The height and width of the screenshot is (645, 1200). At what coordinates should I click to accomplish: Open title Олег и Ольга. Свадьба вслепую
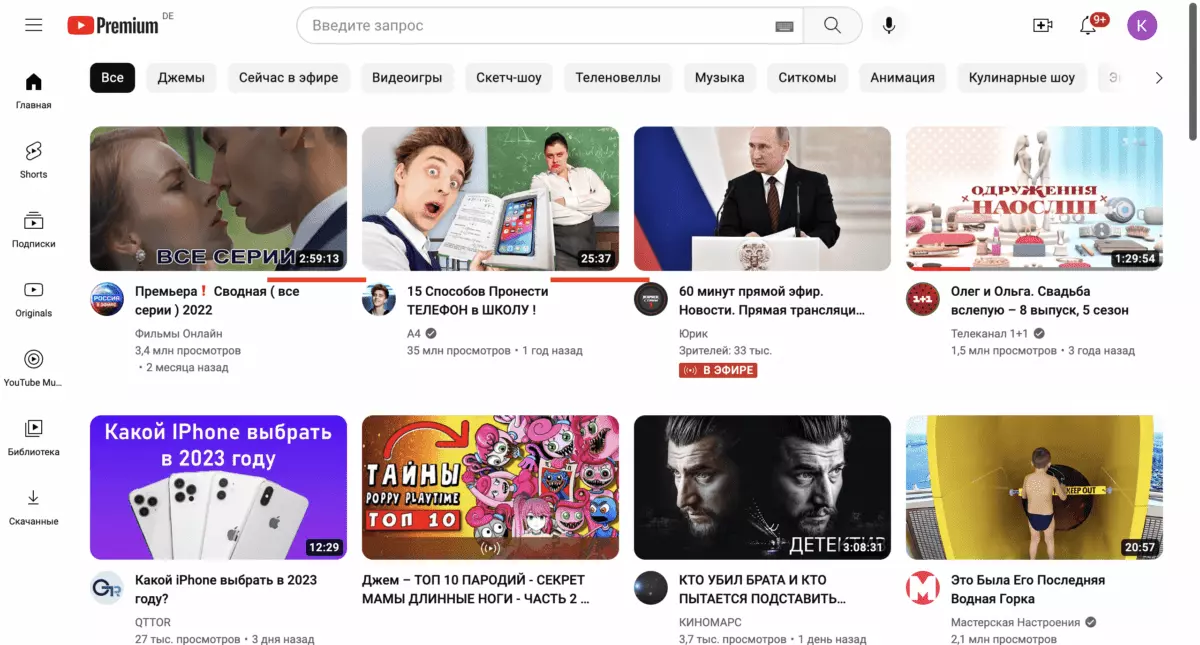coord(1040,301)
